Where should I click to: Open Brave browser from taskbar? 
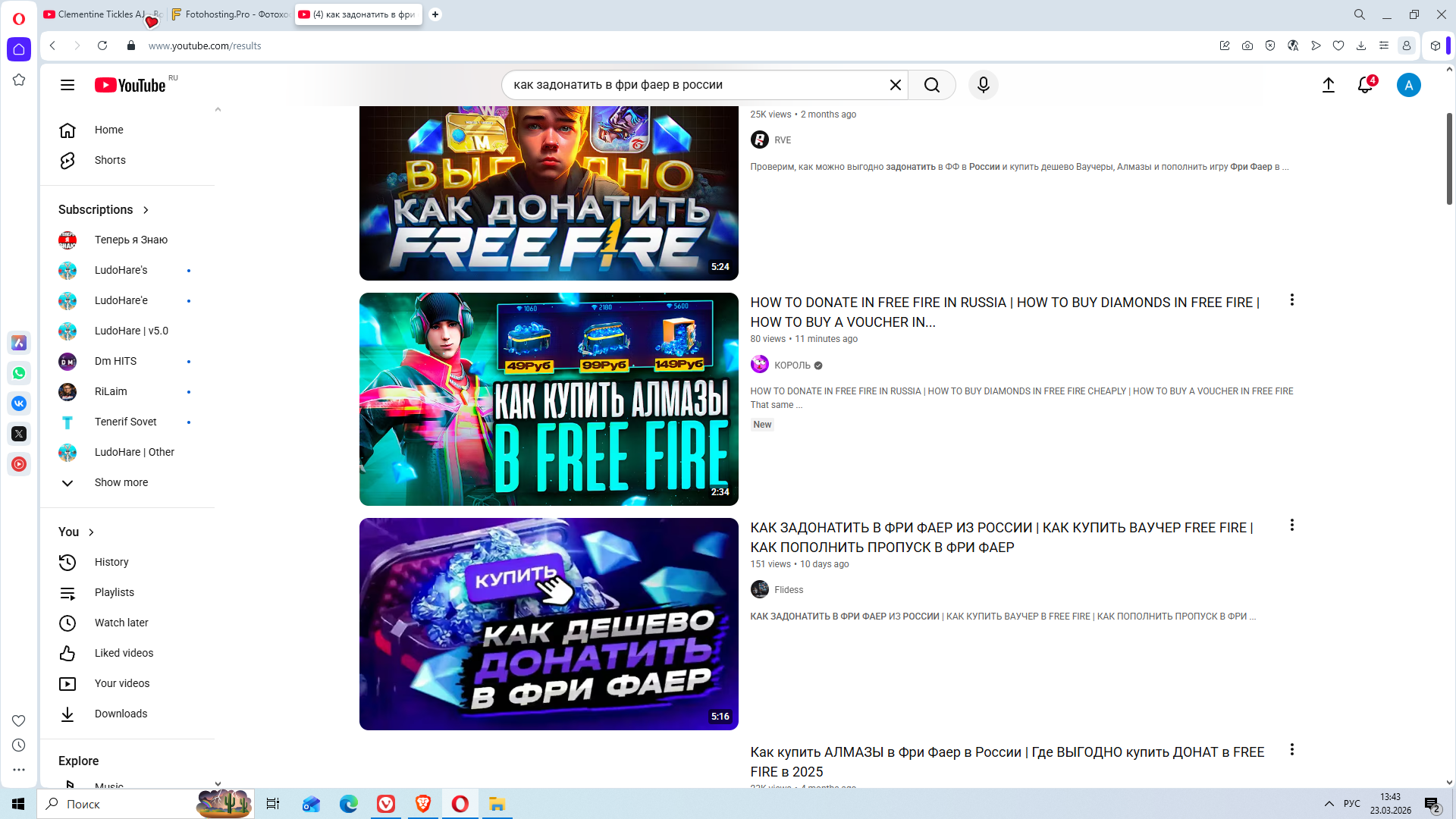click(x=423, y=804)
